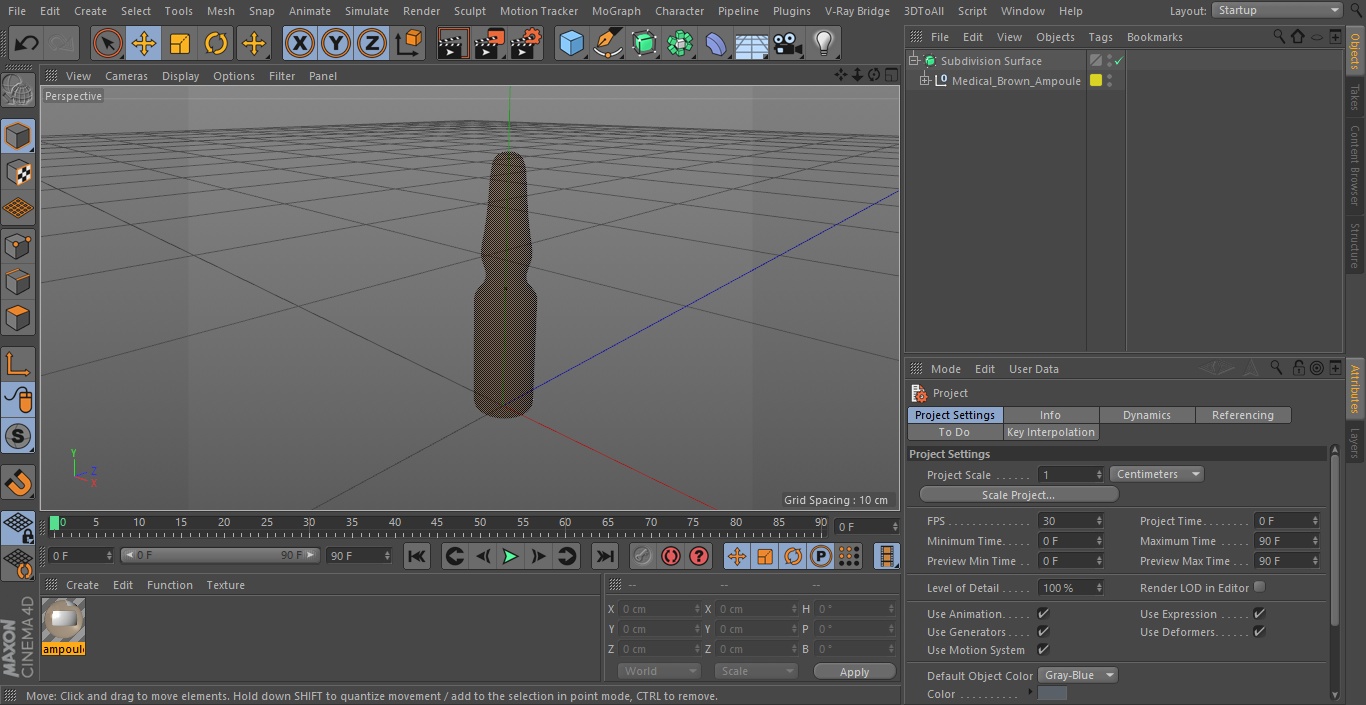Select the Live Selection tool

(107, 43)
